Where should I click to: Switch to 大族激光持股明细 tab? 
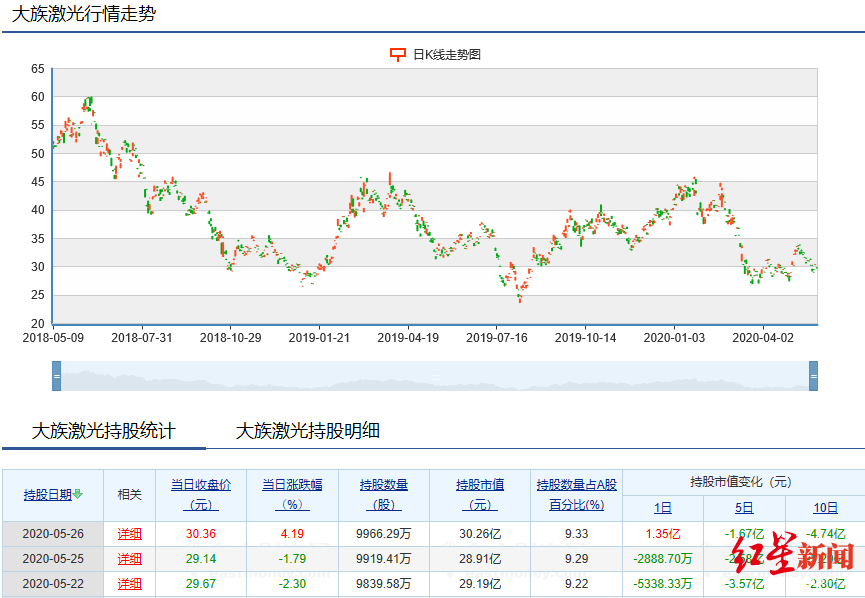[x=308, y=431]
